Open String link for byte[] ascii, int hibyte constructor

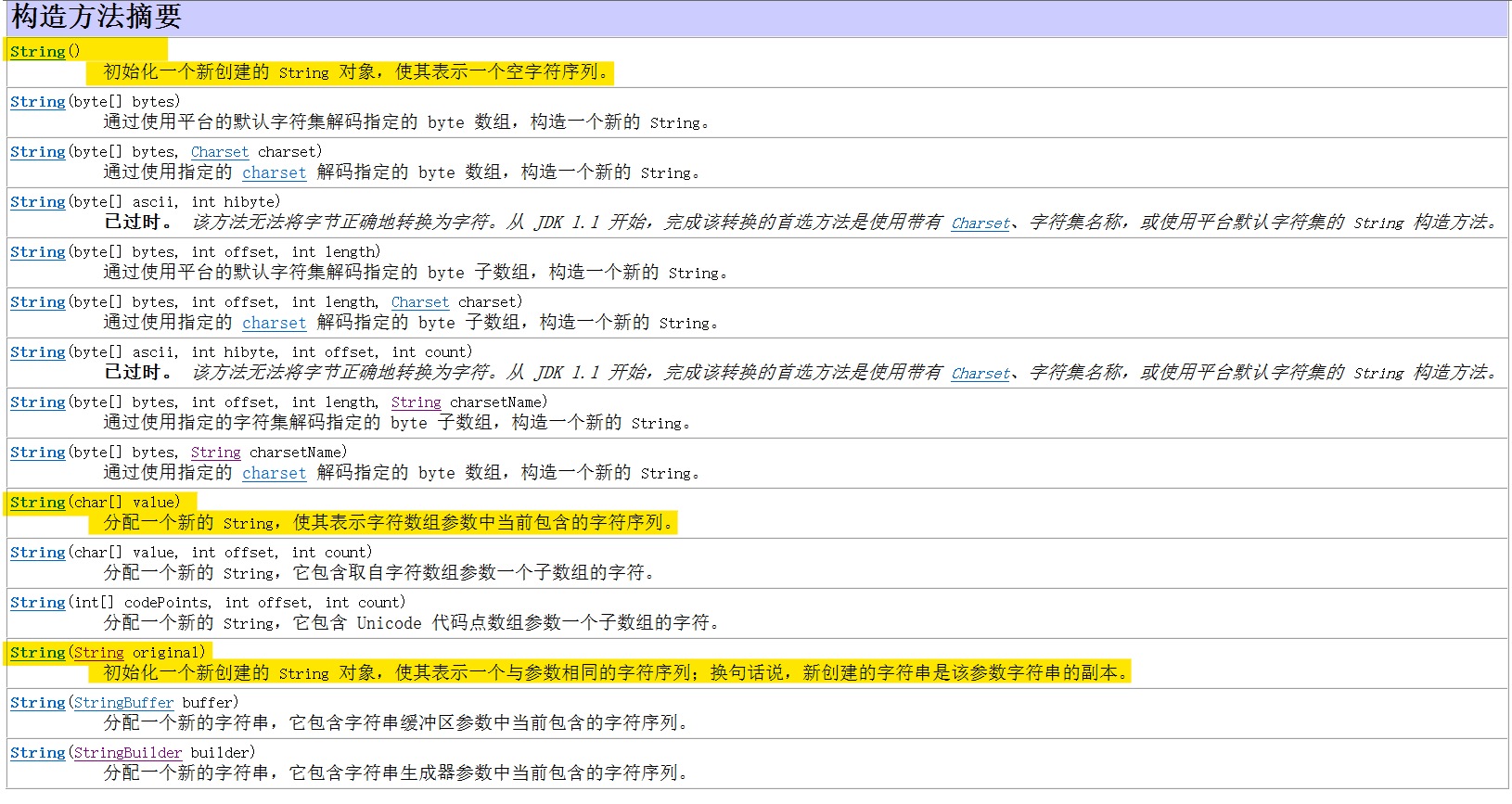[38, 202]
